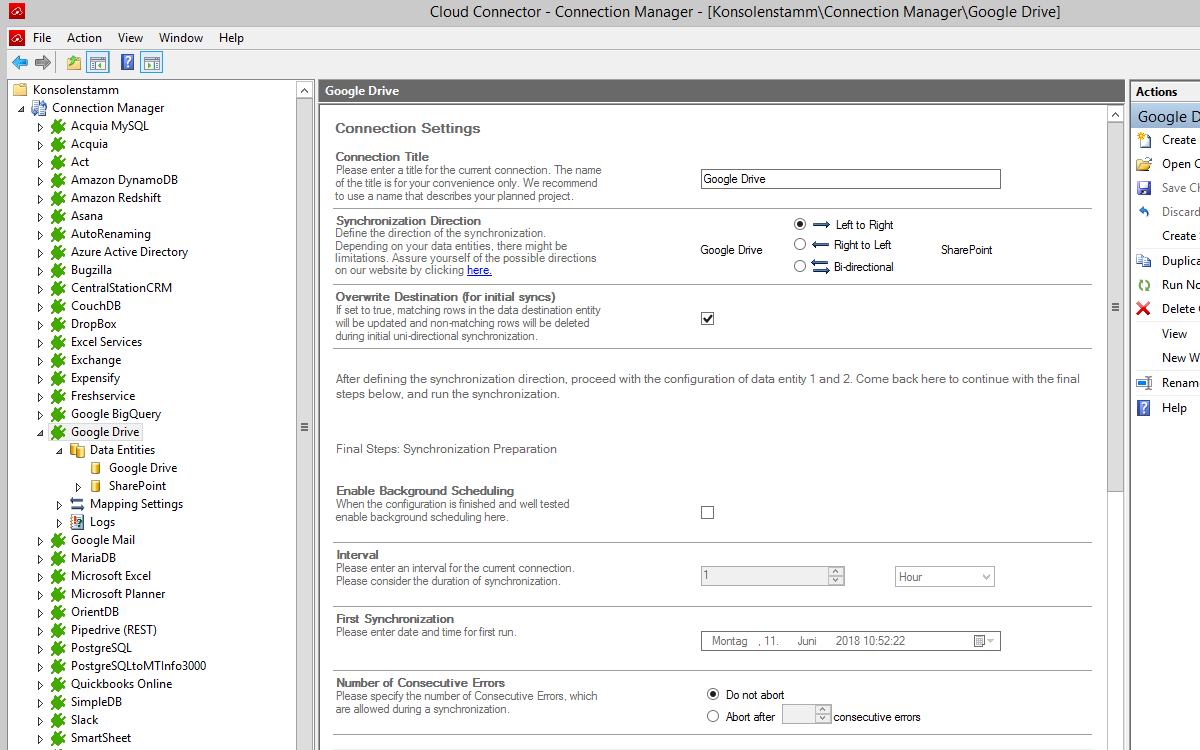Toggle the Show/Hide Action Pane icon
The height and width of the screenshot is (750, 1200).
[151, 63]
